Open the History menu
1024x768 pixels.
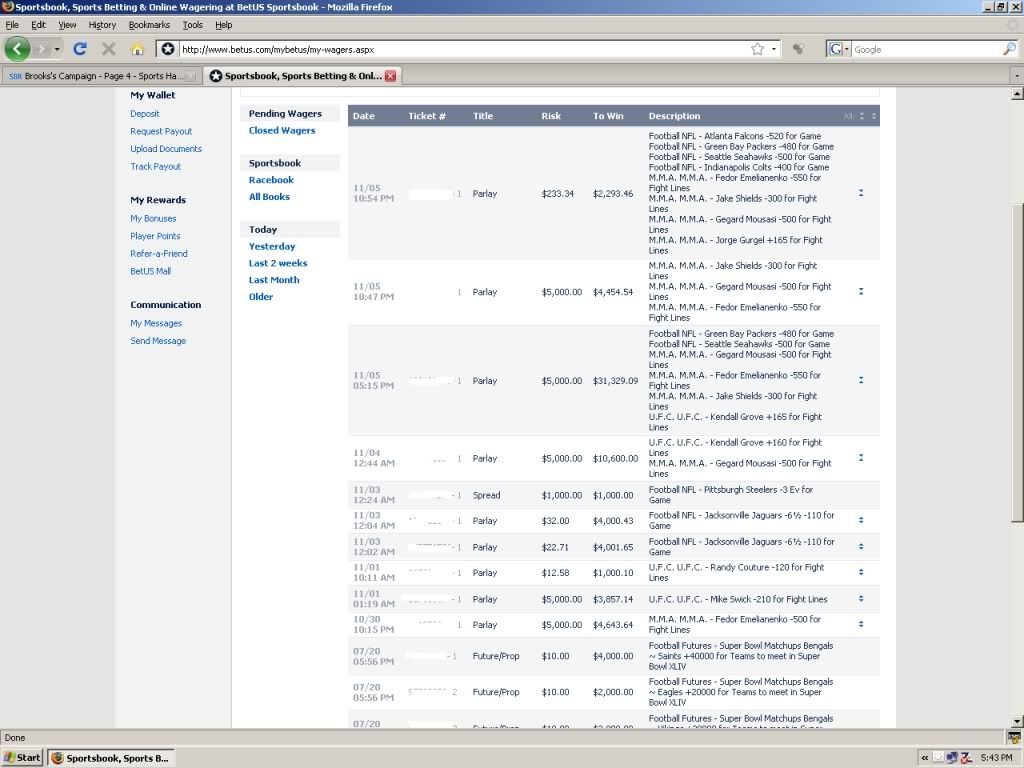[102, 25]
